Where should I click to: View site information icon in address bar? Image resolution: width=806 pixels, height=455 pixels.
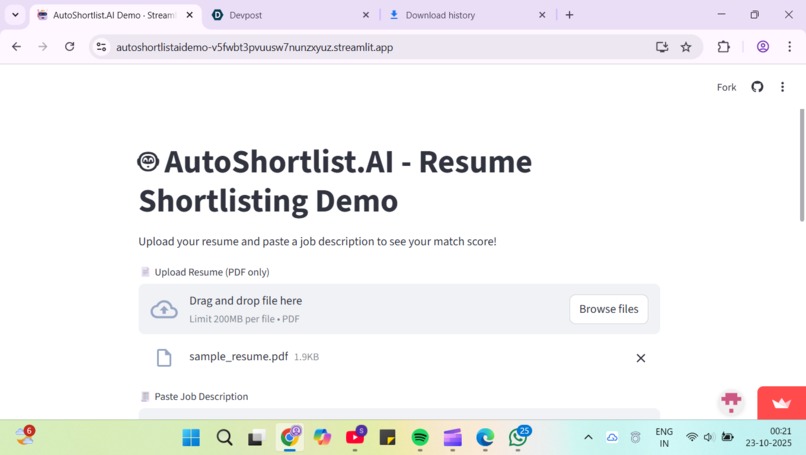click(x=101, y=47)
